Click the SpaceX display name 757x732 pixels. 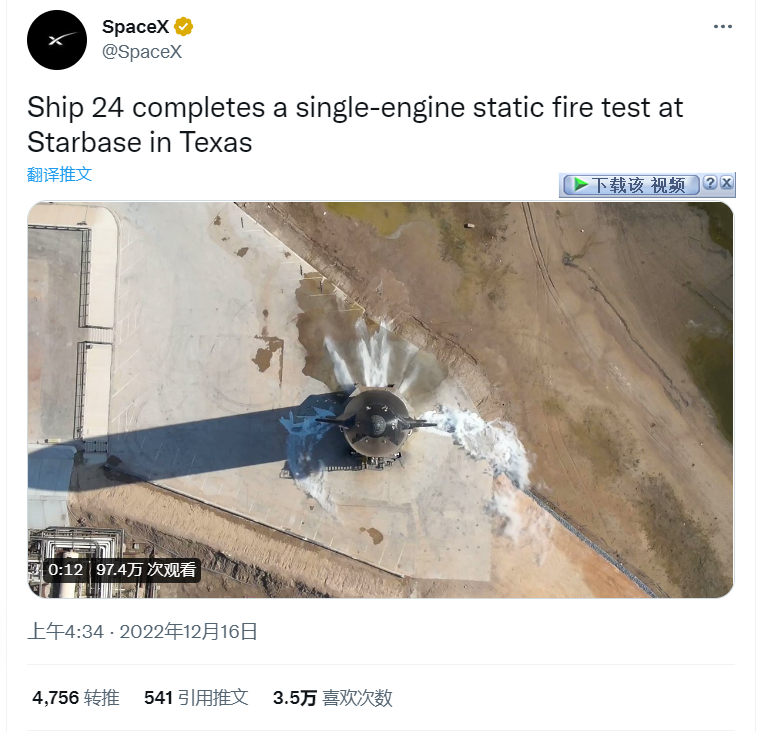click(136, 27)
